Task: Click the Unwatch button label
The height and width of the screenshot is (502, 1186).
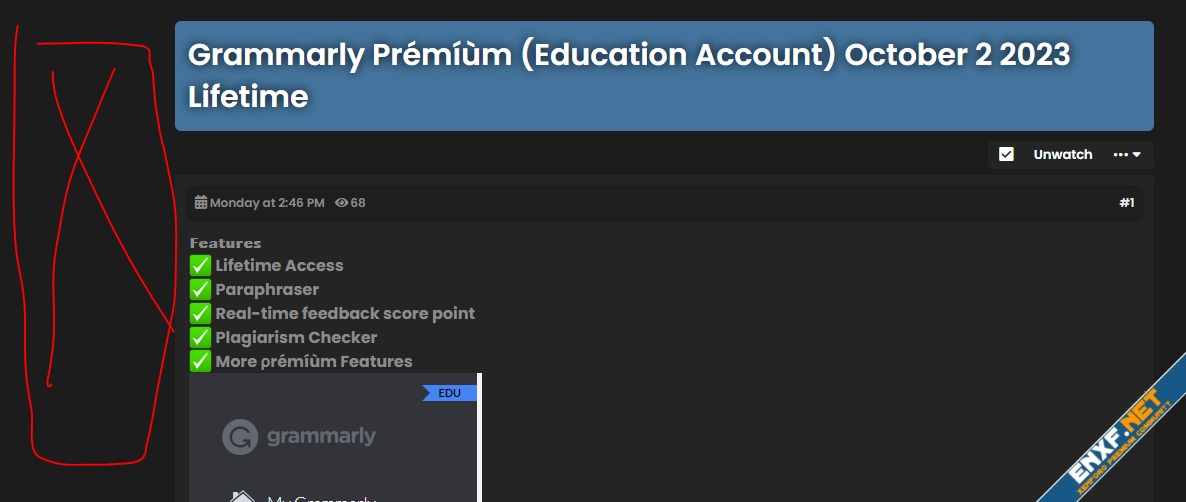Action: (1062, 155)
